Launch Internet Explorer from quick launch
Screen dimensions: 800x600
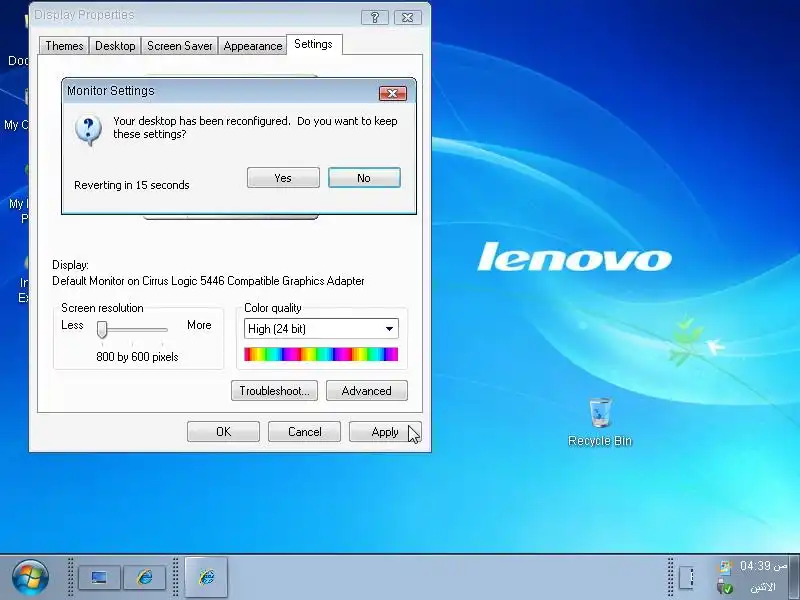pos(145,578)
